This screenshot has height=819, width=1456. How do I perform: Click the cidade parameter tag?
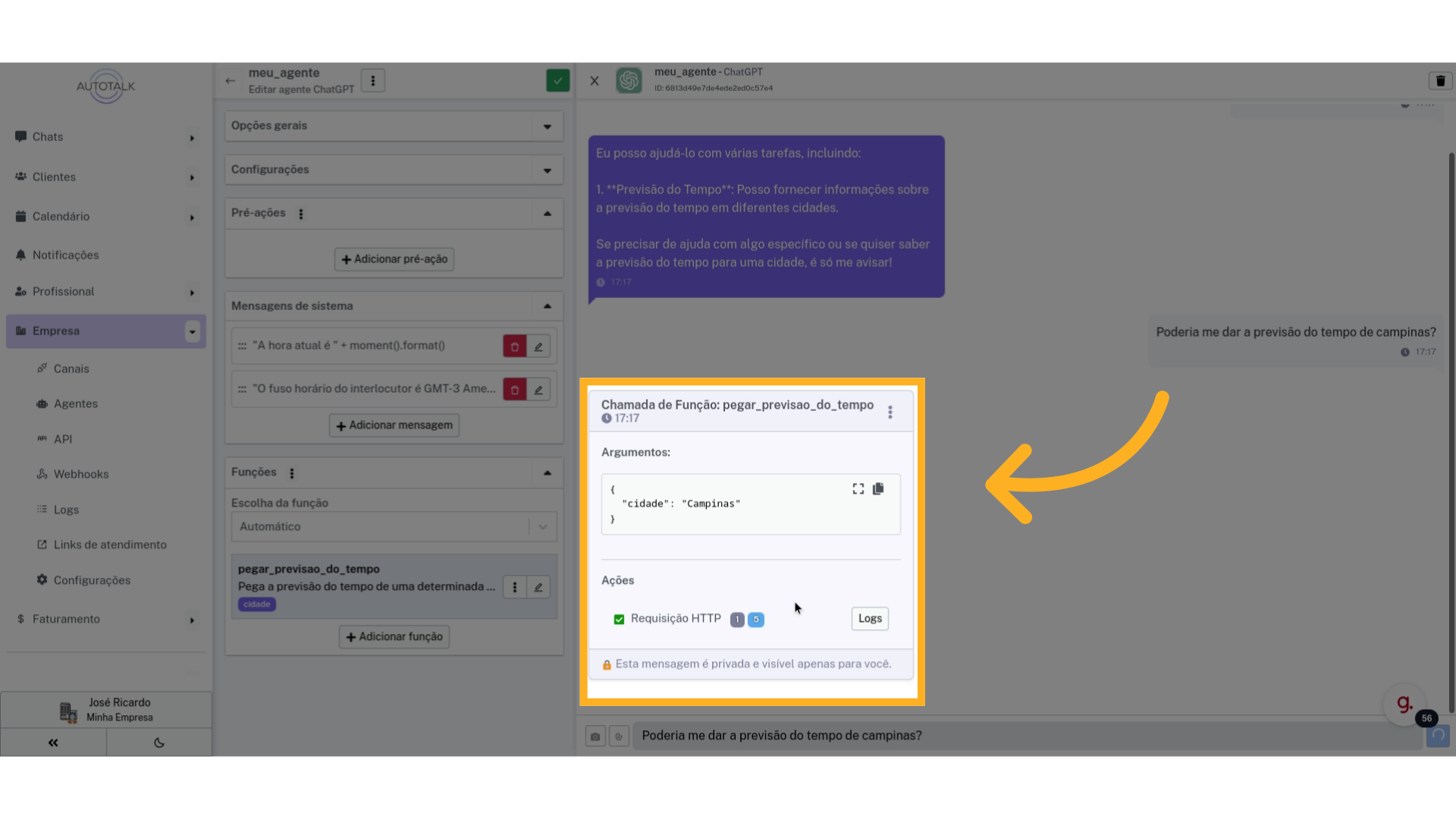tap(257, 605)
